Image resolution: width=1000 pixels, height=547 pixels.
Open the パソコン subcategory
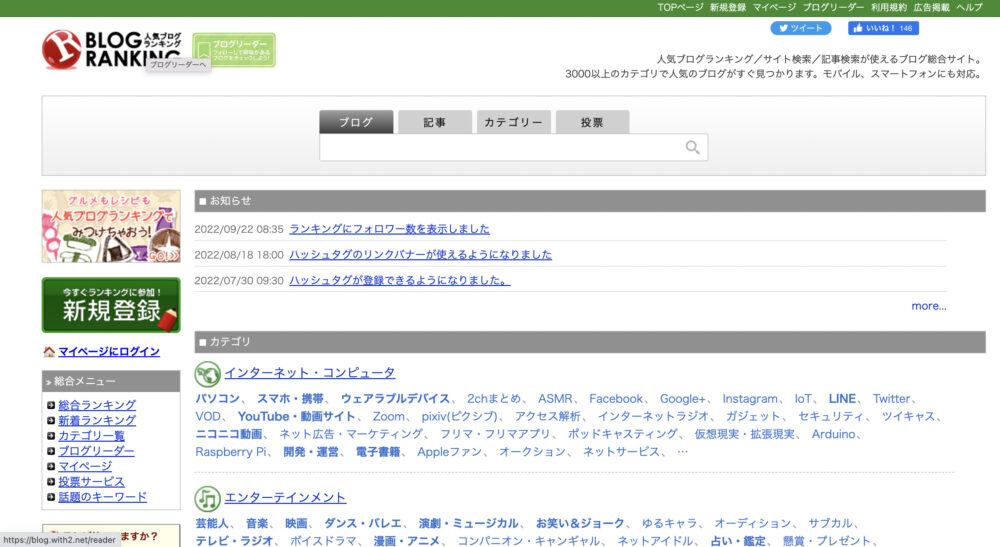click(217, 398)
